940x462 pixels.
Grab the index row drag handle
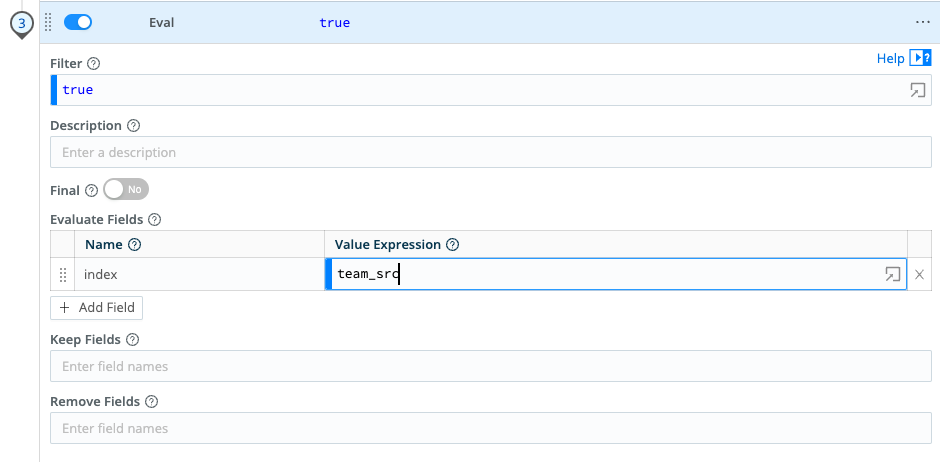click(63, 275)
